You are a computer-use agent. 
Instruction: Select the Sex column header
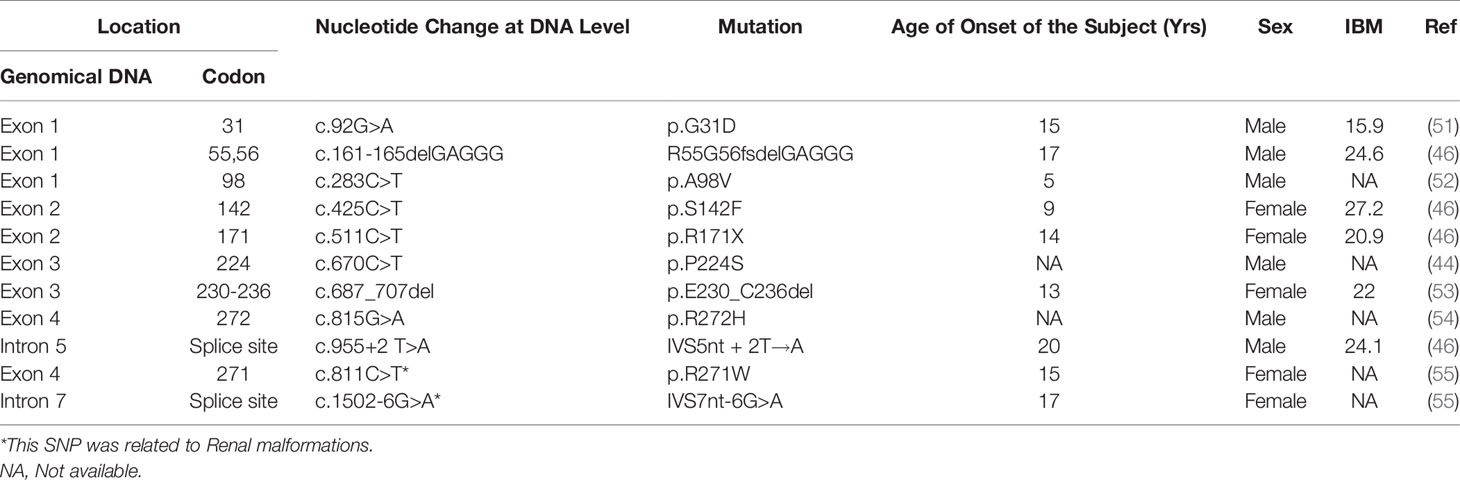click(1273, 28)
